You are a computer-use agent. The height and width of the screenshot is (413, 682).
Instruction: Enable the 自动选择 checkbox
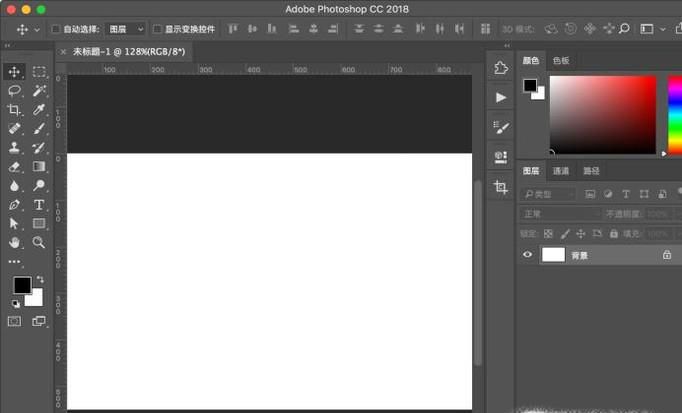click(x=56, y=29)
